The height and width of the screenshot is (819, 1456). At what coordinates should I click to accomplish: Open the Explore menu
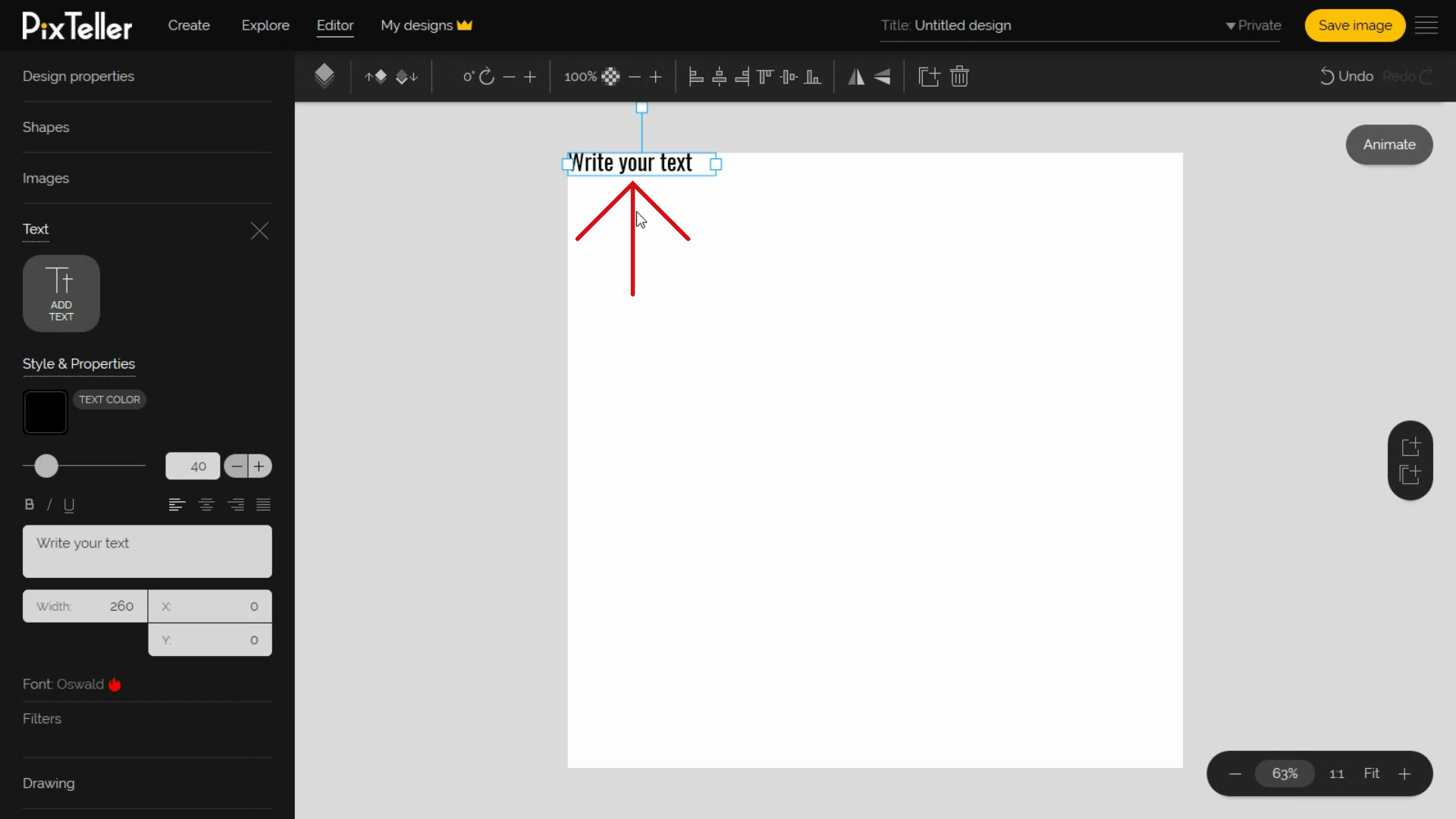click(x=265, y=25)
